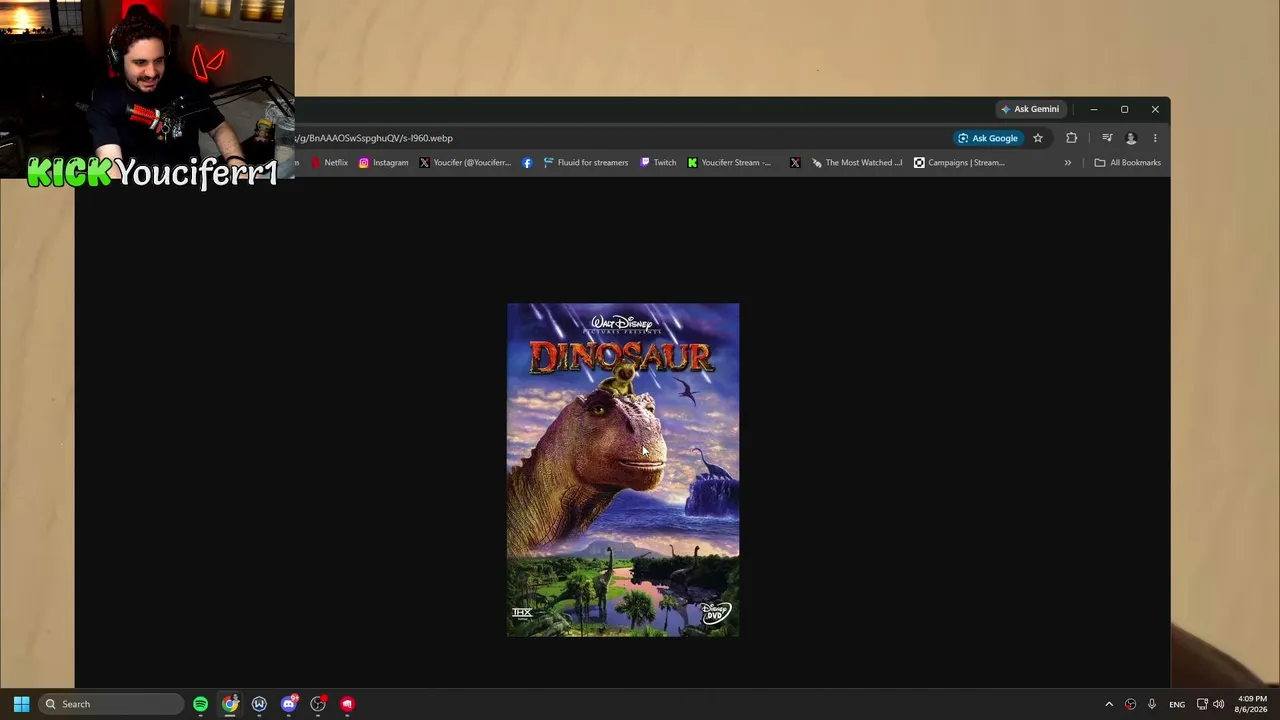Screen dimensions: 1280x720
Task: Minimize the Chrome window
Action: pyautogui.click(x=1094, y=109)
